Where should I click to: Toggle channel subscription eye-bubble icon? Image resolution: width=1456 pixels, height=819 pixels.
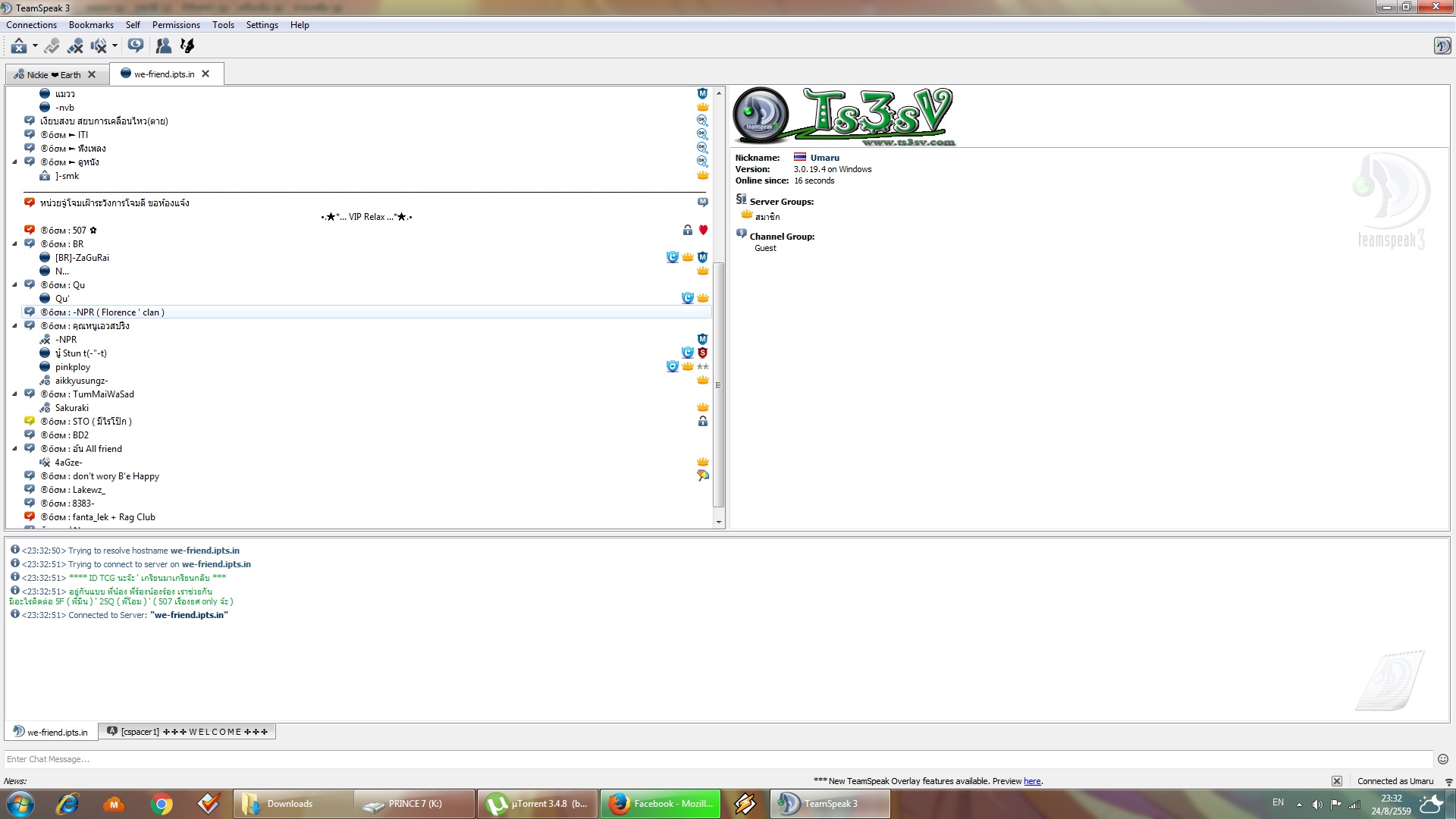click(x=136, y=45)
